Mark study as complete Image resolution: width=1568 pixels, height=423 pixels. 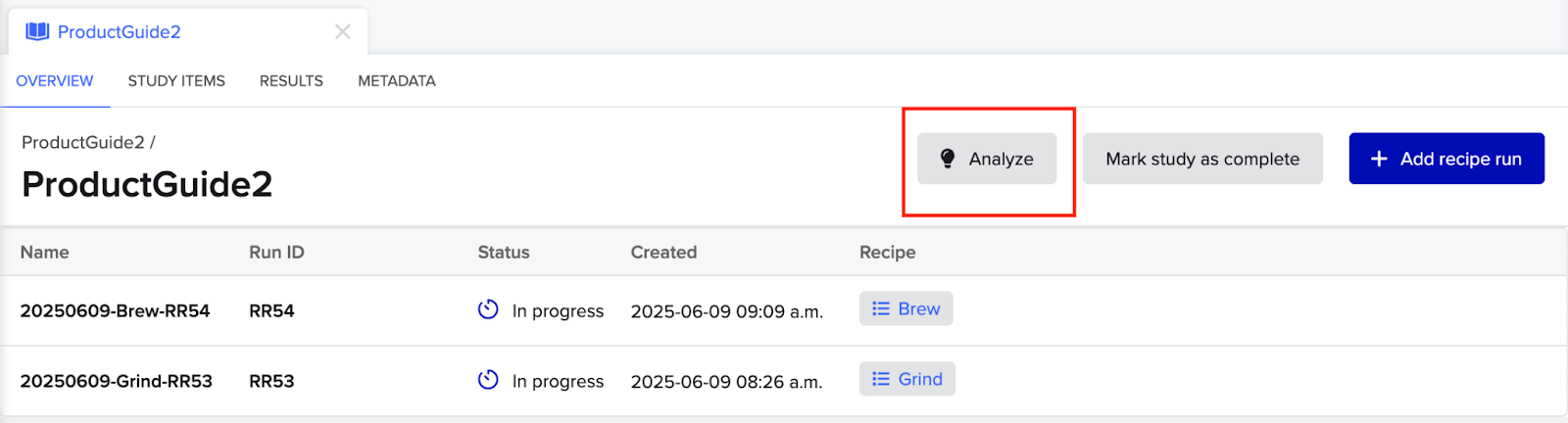(1202, 159)
